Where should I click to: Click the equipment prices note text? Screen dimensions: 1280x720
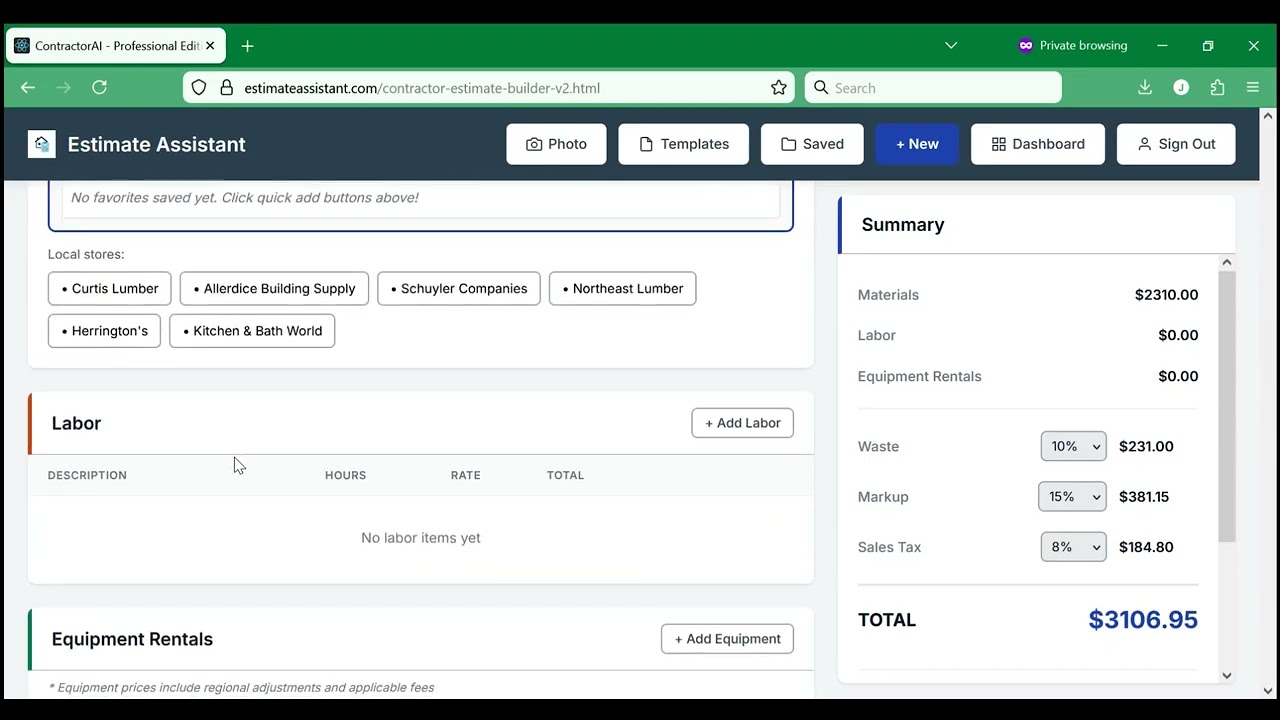coord(241,687)
